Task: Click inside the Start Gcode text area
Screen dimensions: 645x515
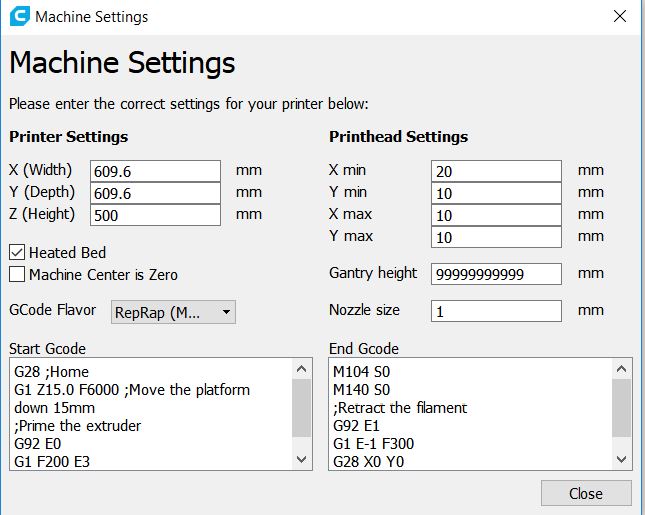Action: tap(150, 413)
